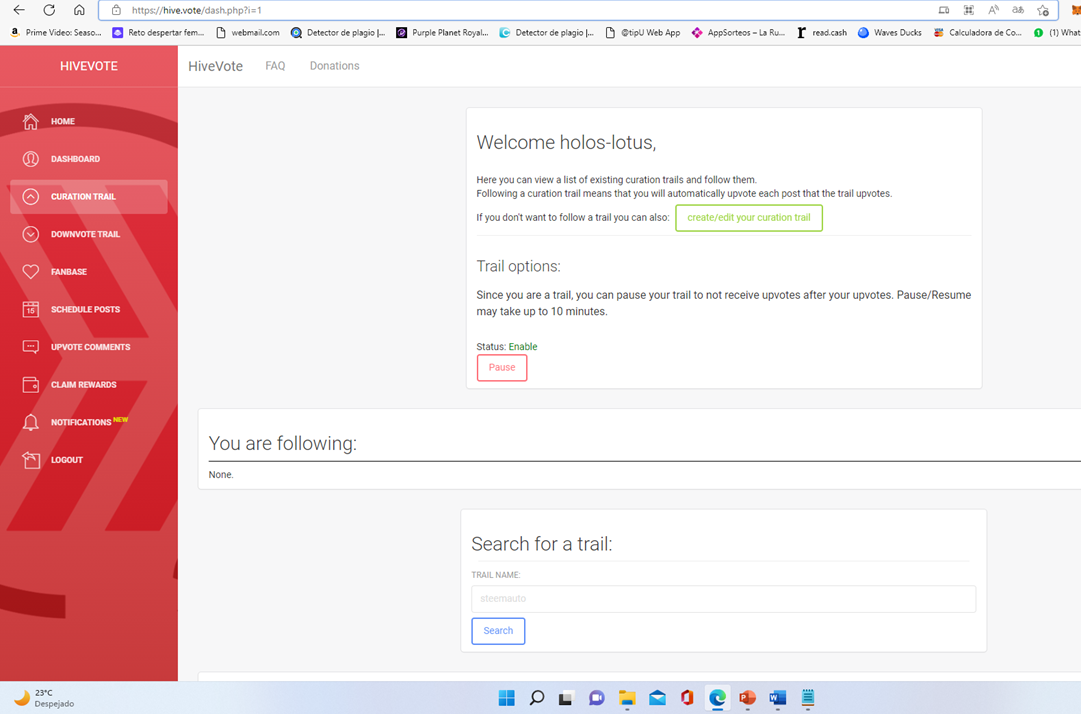Viewport: 1081px width, 714px height.
Task: Click the Schedule Posts calendar icon
Action: point(30,309)
